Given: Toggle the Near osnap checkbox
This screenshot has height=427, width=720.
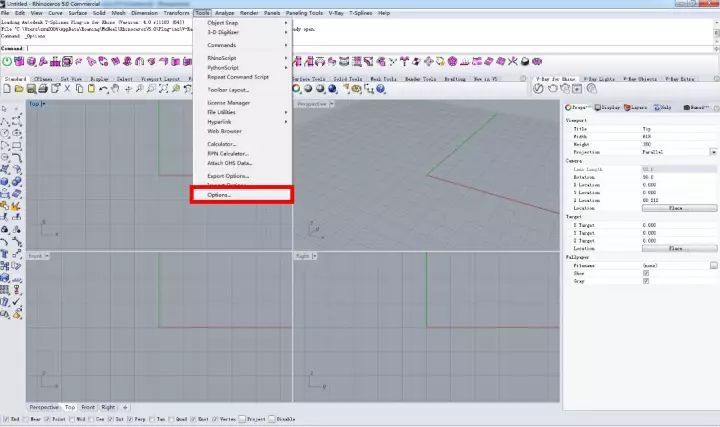Looking at the screenshot, I should (26, 419).
